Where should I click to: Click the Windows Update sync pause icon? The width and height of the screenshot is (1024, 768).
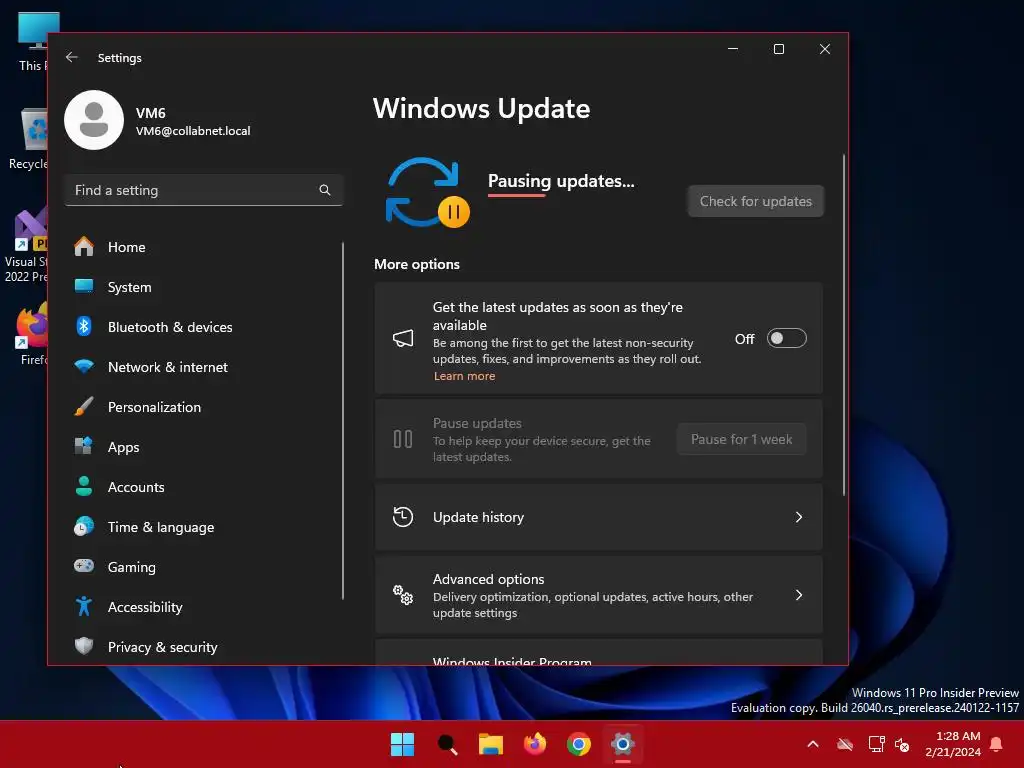tap(428, 193)
